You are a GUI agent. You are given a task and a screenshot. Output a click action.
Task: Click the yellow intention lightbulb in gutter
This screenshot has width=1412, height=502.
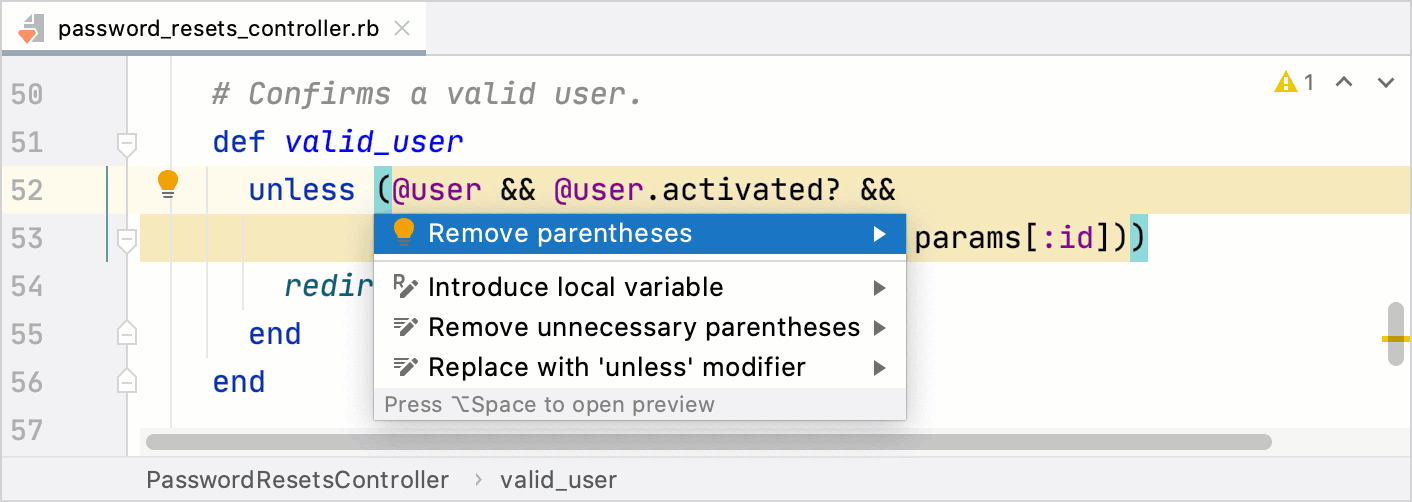point(168,184)
